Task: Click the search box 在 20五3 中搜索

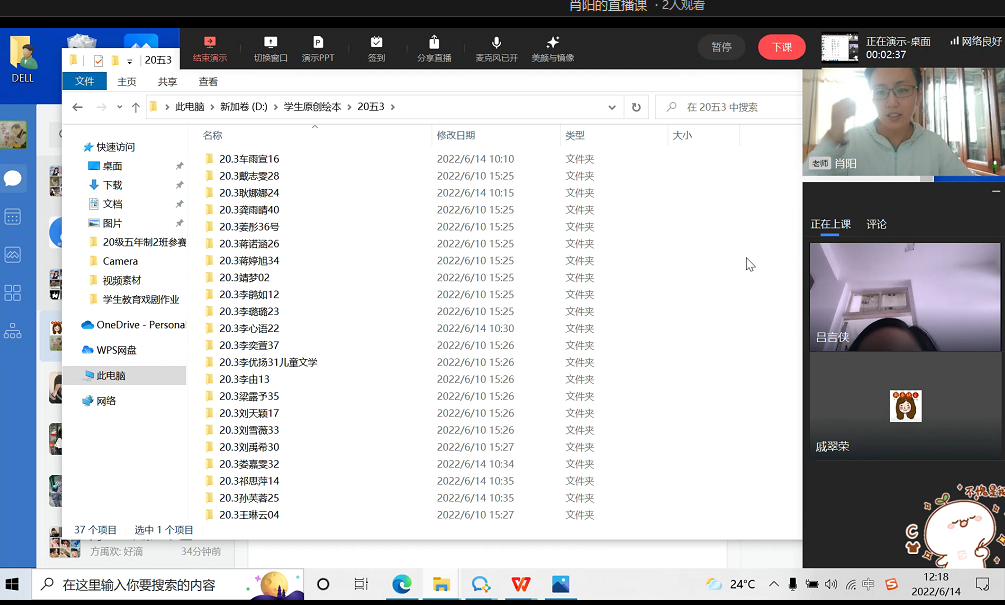Action: coord(735,107)
